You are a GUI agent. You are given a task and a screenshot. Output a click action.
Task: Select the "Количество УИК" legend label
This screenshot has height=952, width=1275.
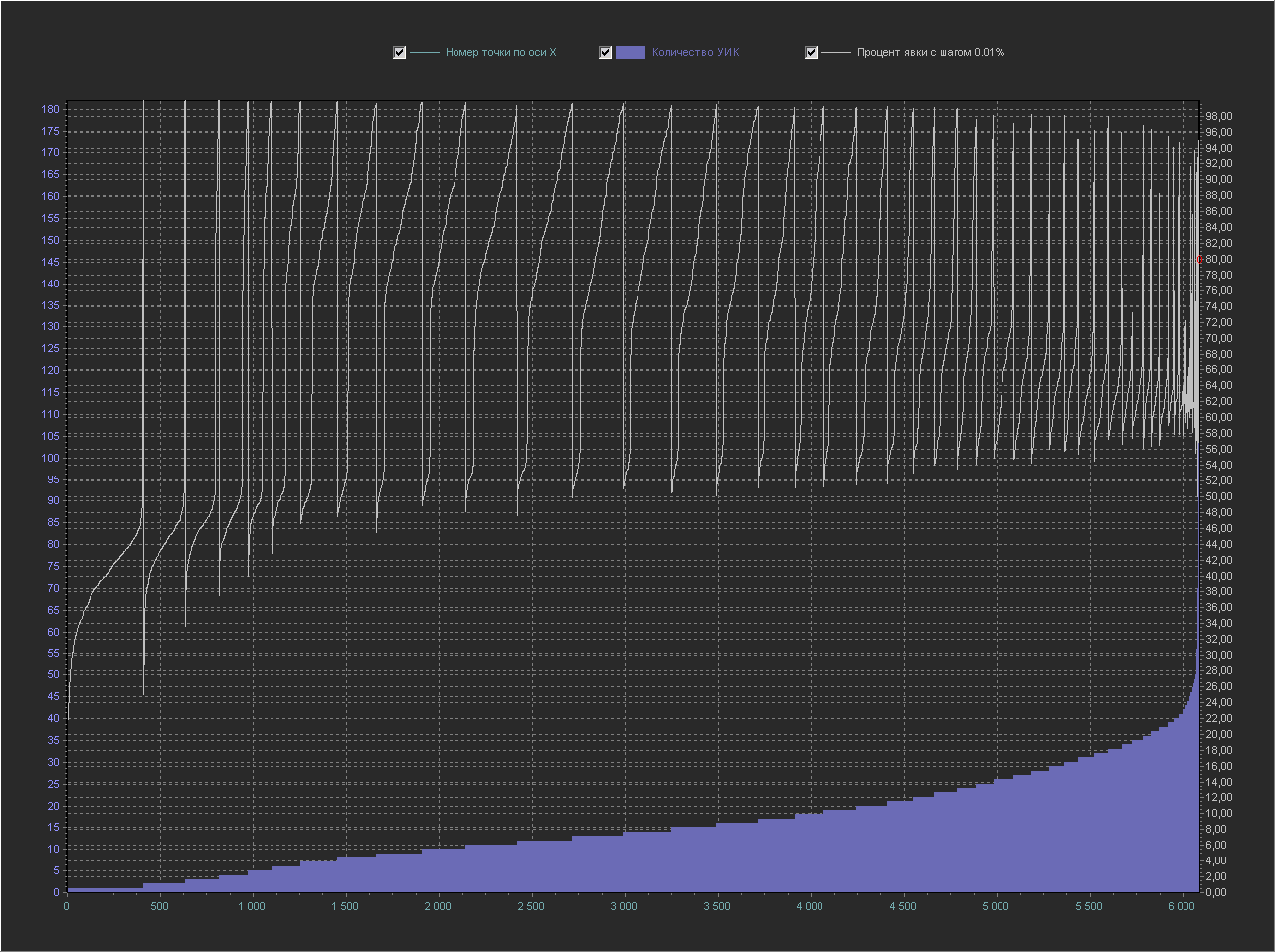[696, 52]
